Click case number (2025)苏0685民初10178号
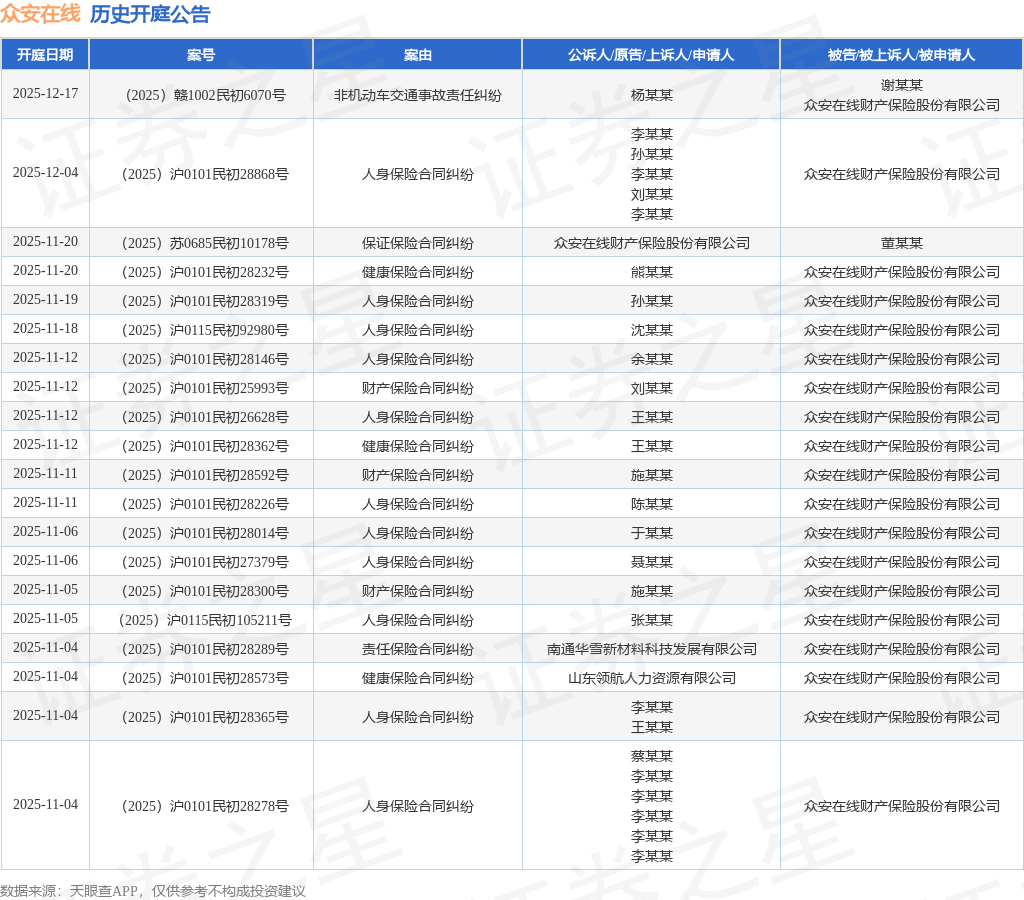 [x=201, y=243]
